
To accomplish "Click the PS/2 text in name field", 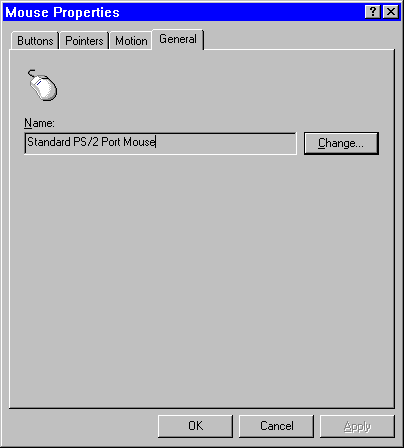I will tap(86, 142).
